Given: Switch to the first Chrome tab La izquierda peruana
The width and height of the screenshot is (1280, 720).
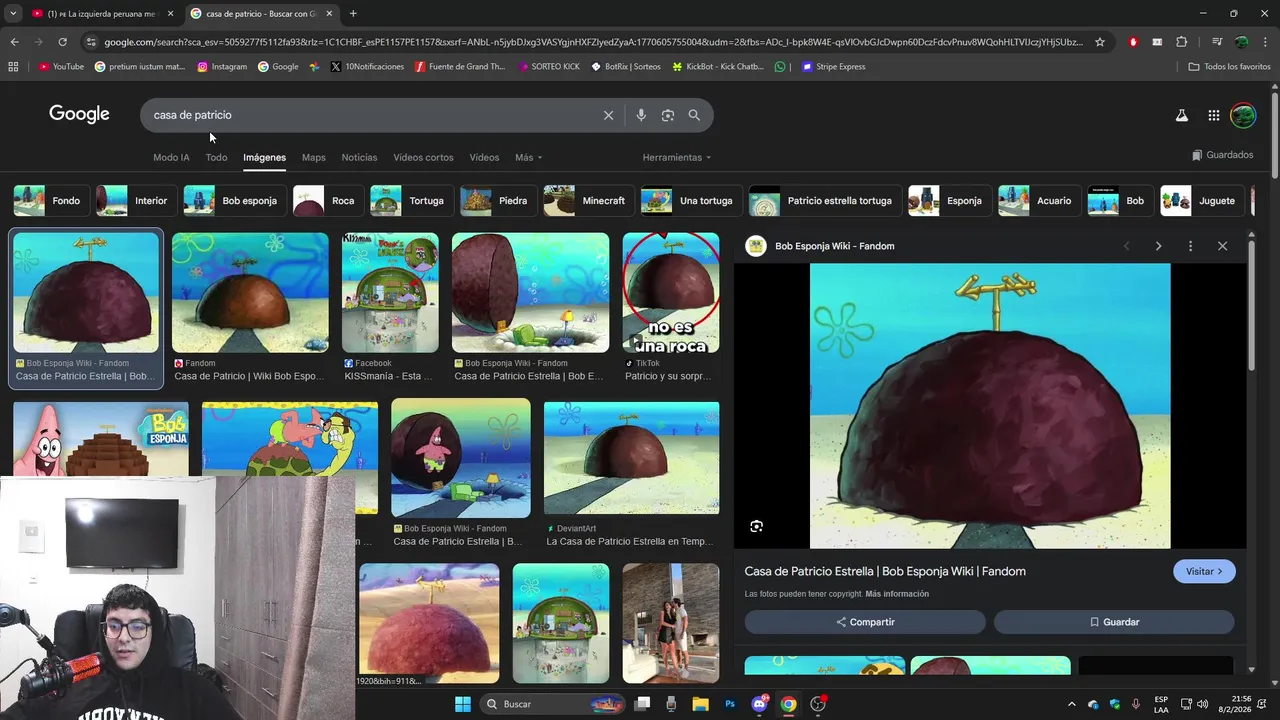Looking at the screenshot, I should click(103, 13).
